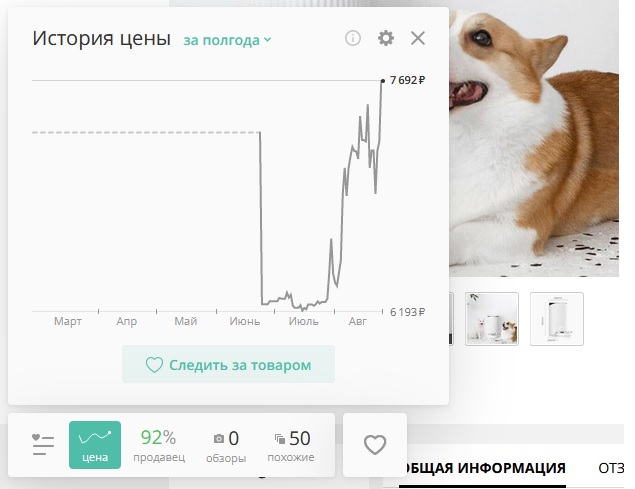The width and height of the screenshot is (635, 489).
Task: Click the main corgi product photo
Action: coord(534,142)
